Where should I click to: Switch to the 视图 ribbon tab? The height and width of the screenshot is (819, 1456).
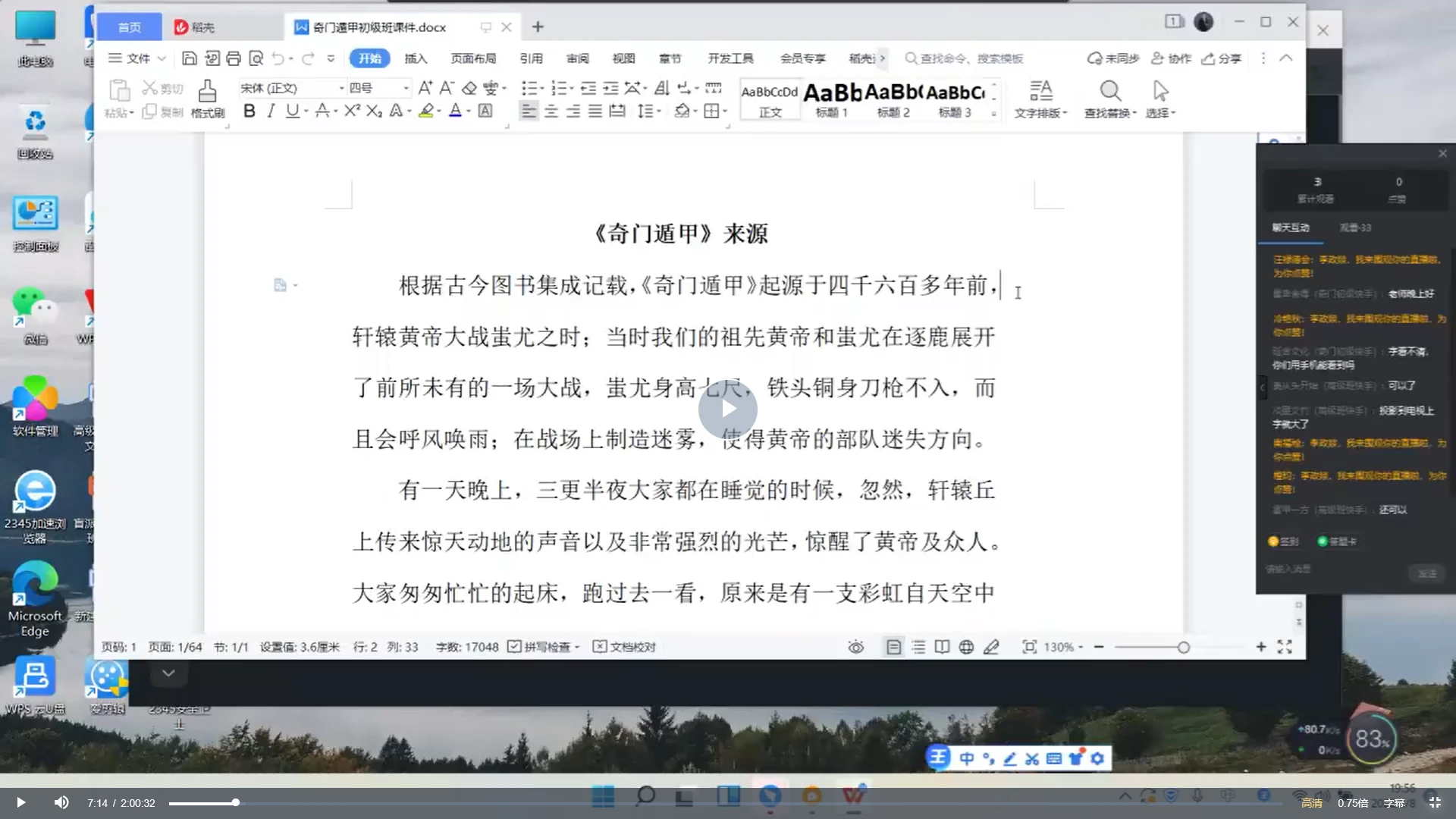[623, 58]
